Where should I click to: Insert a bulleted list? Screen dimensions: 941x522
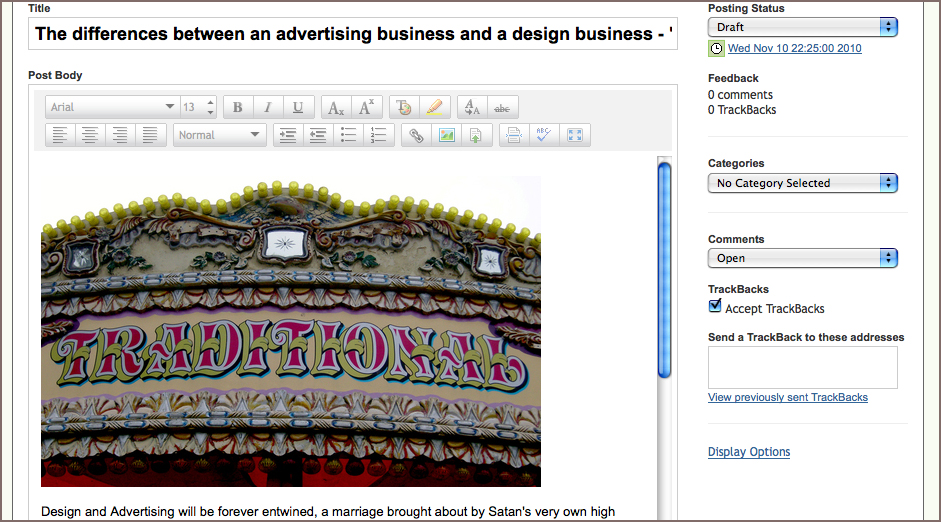(x=348, y=135)
